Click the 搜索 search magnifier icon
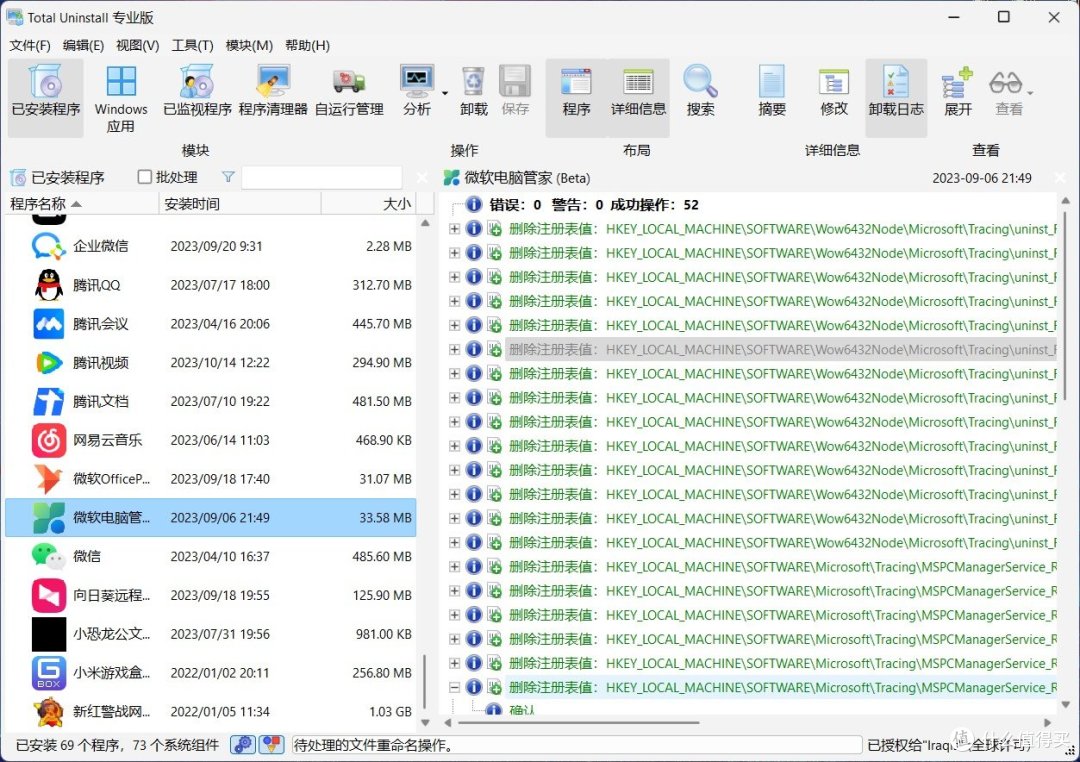This screenshot has height=762, width=1080. click(x=700, y=90)
